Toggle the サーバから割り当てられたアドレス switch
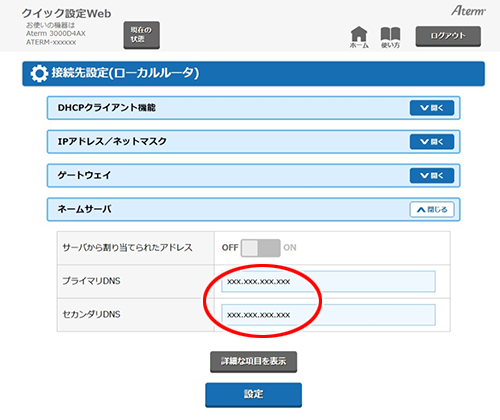Image resolution: width=500 pixels, height=420 pixels. (260, 248)
